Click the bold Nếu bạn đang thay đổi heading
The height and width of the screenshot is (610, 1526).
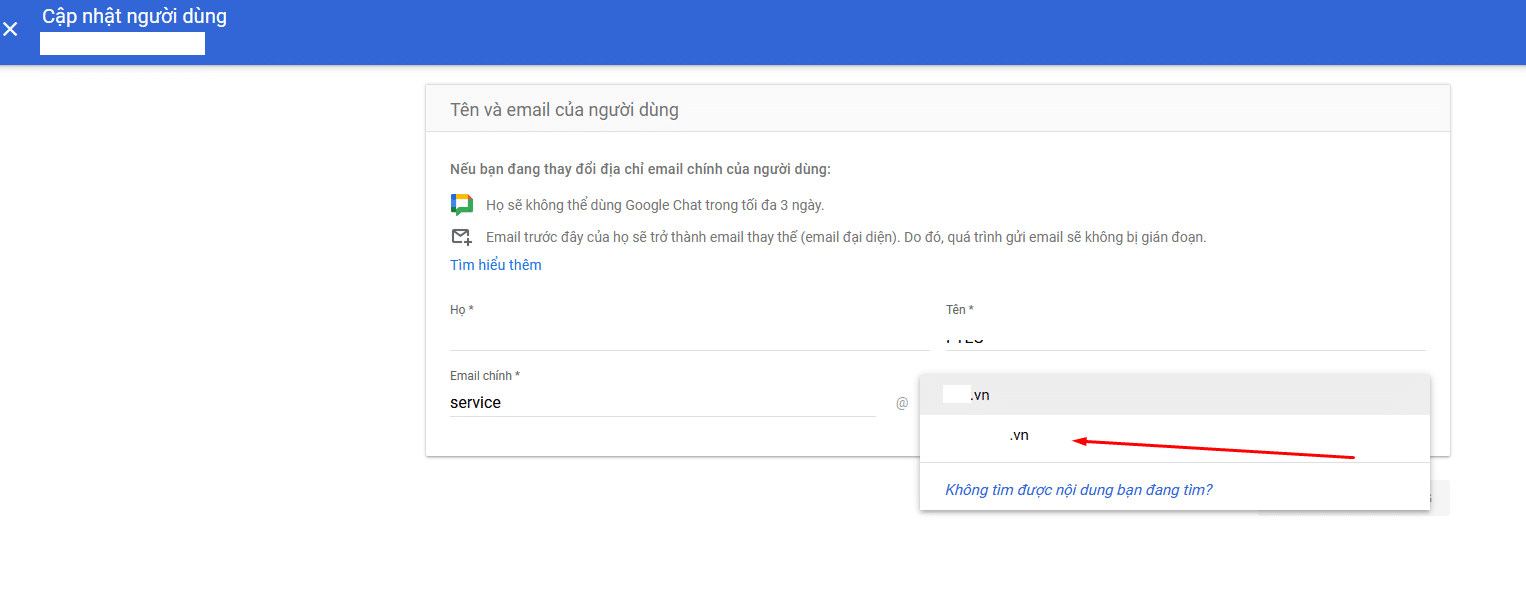point(640,169)
